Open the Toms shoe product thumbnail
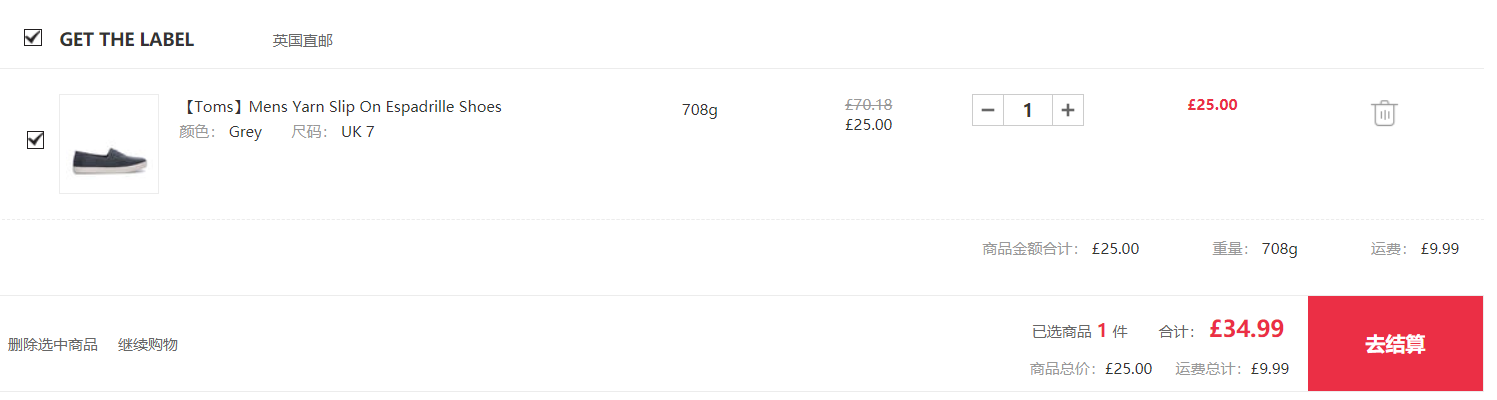1497x400 pixels. [109, 144]
